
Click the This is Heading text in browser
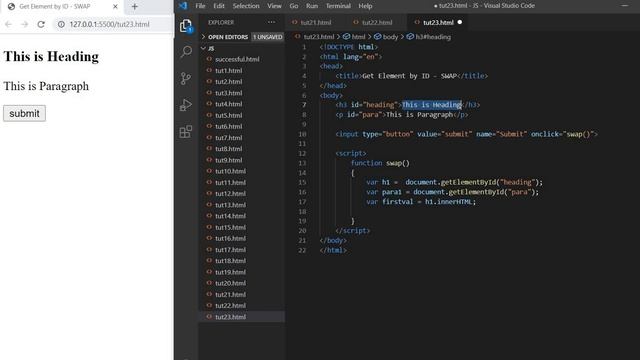click(x=51, y=56)
